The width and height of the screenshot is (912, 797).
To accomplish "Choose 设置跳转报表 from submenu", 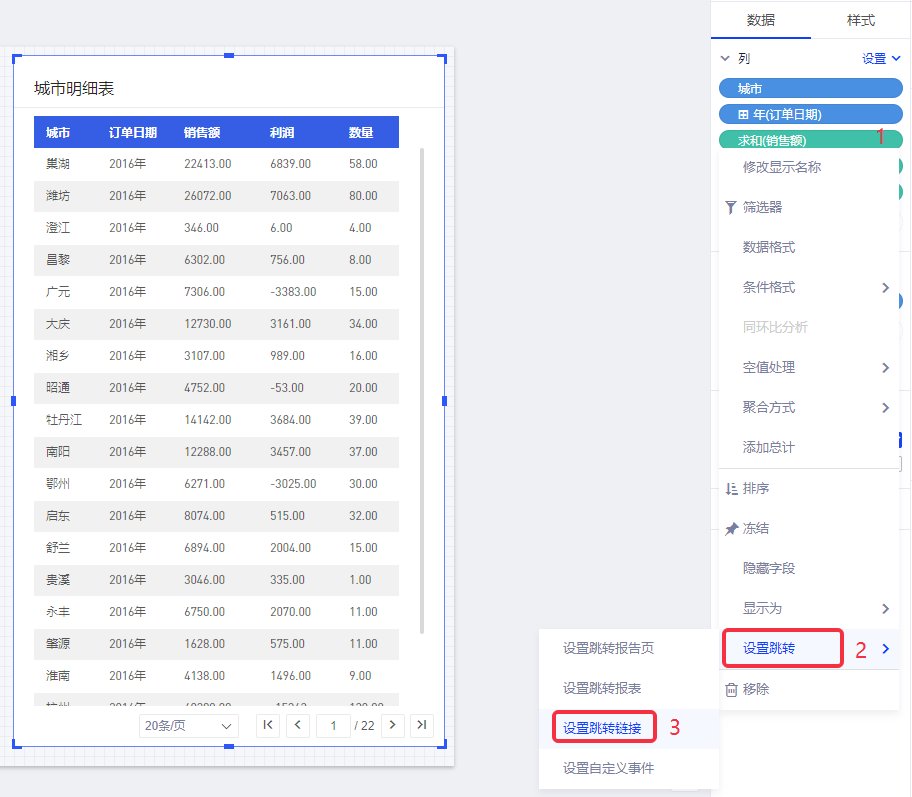I will pyautogui.click(x=602, y=688).
